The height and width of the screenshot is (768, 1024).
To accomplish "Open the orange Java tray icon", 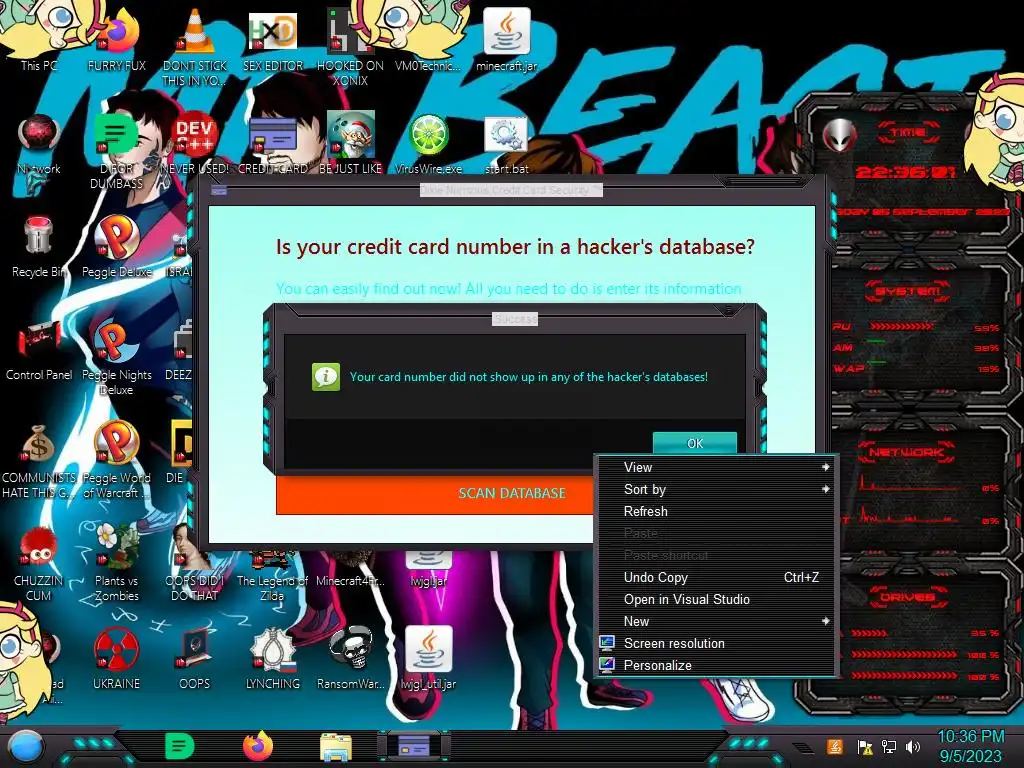I will (x=835, y=746).
